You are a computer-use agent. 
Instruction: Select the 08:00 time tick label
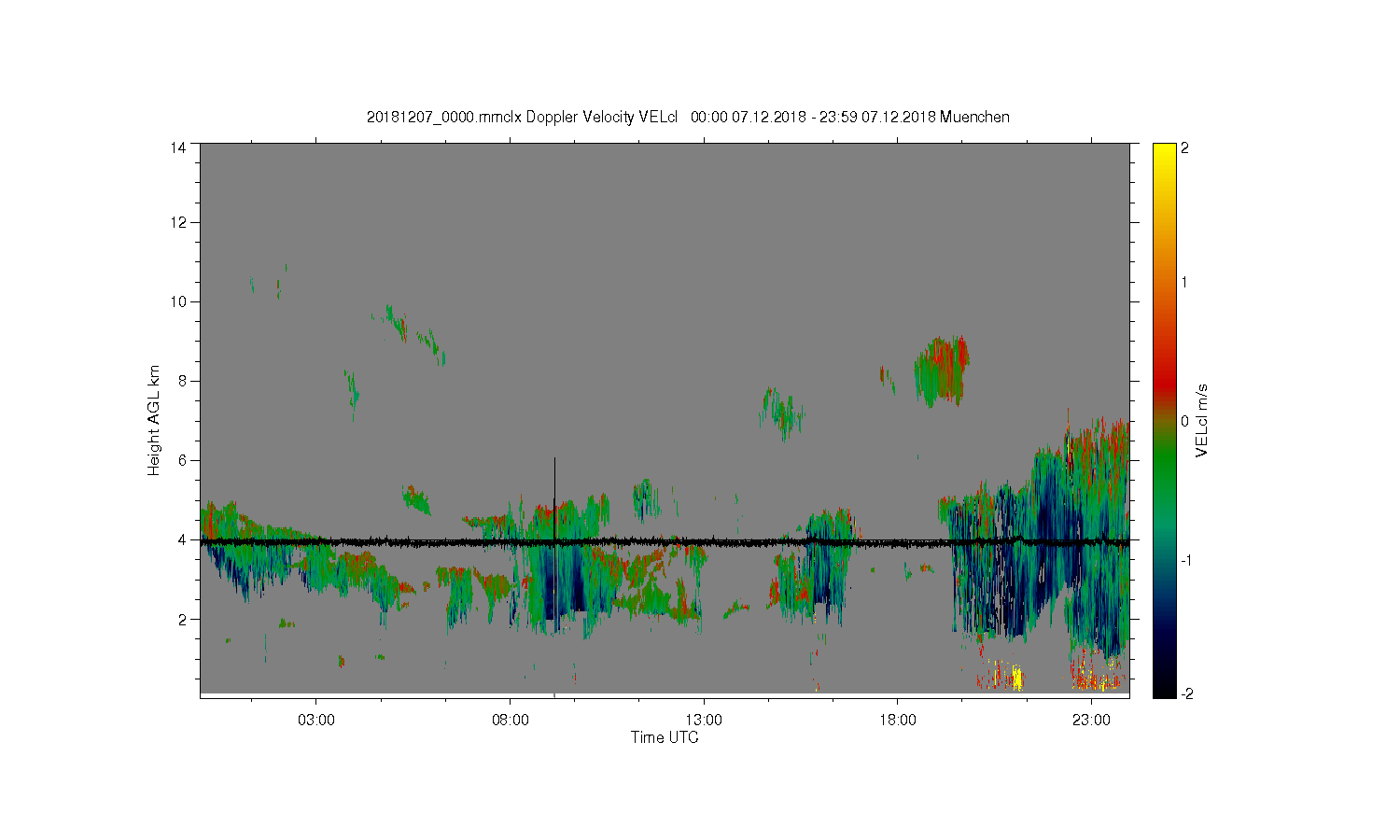point(511,721)
